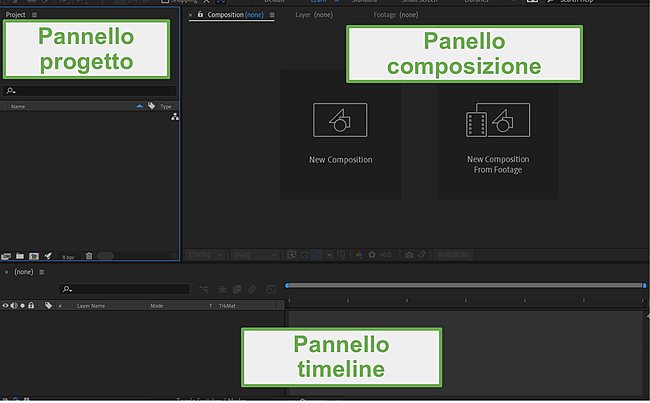Open the (100%) magnification dropdown
Viewport: 650px width, 403px height.
pos(206,255)
